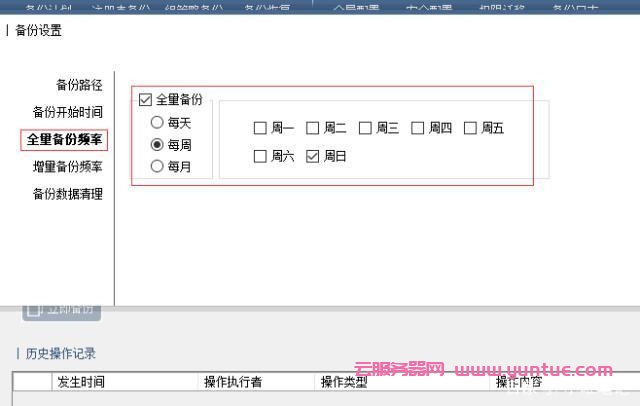Go to the 增量备份频率 section

pyautogui.click(x=67, y=167)
